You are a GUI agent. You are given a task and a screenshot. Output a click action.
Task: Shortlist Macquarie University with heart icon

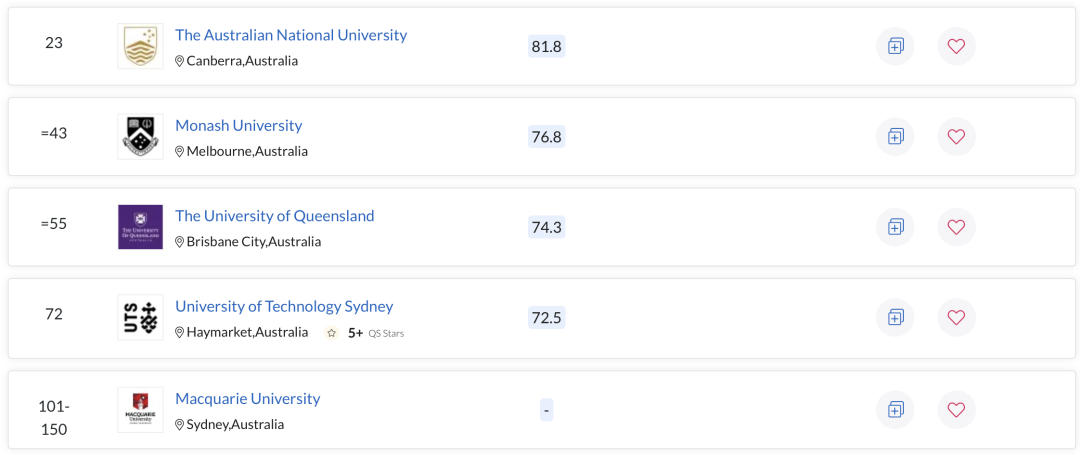pyautogui.click(x=956, y=410)
